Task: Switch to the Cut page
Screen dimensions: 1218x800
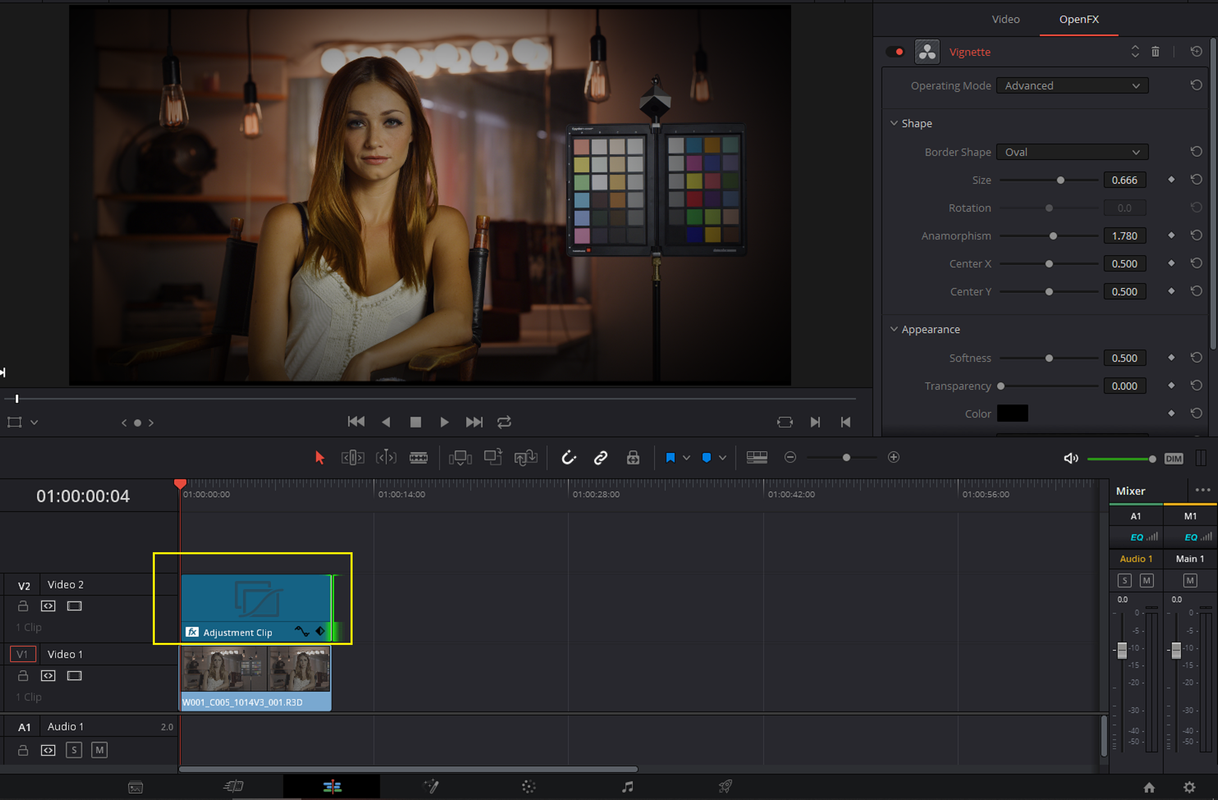Action: (x=233, y=787)
